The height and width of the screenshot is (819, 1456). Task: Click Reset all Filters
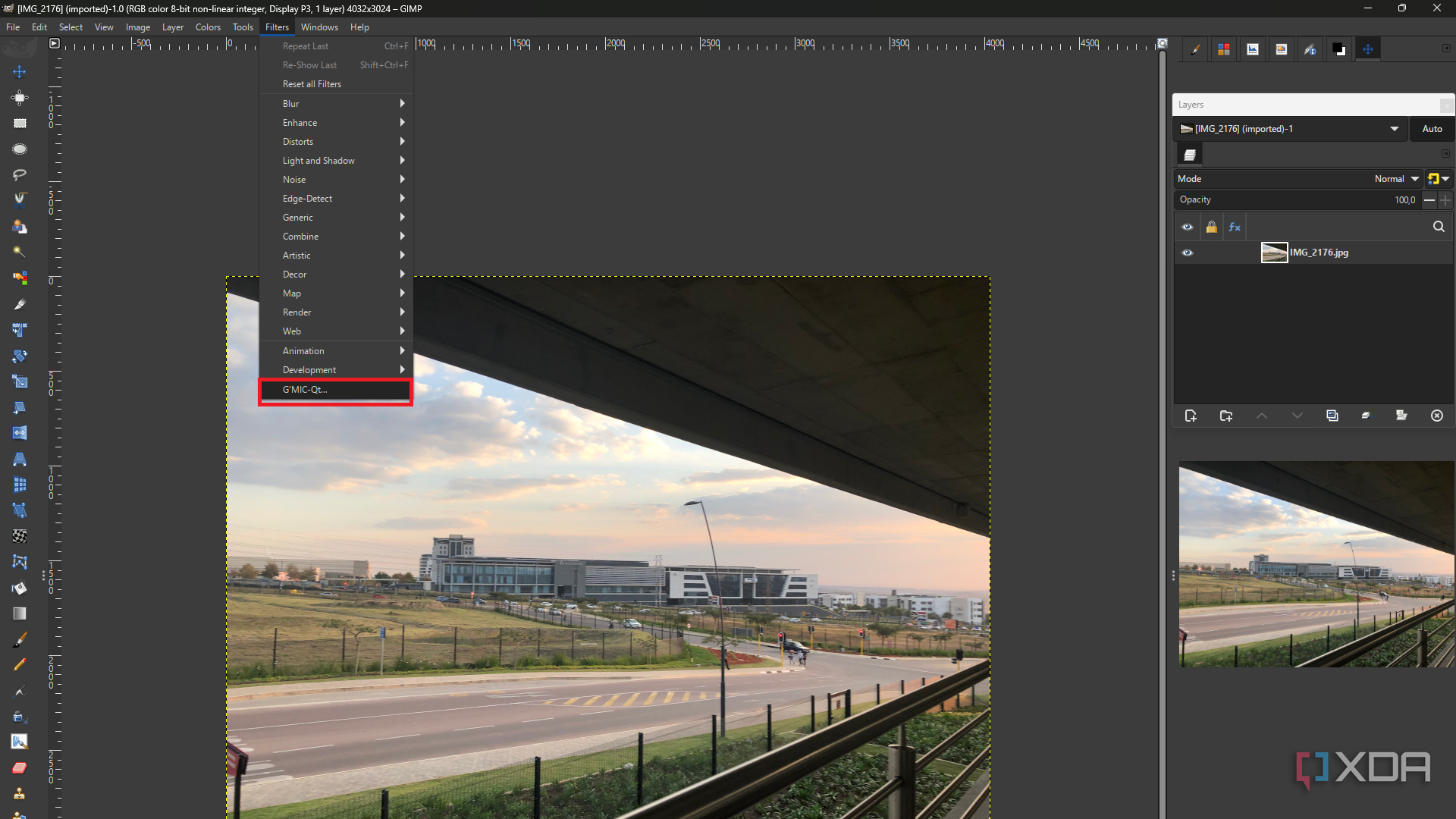(312, 84)
